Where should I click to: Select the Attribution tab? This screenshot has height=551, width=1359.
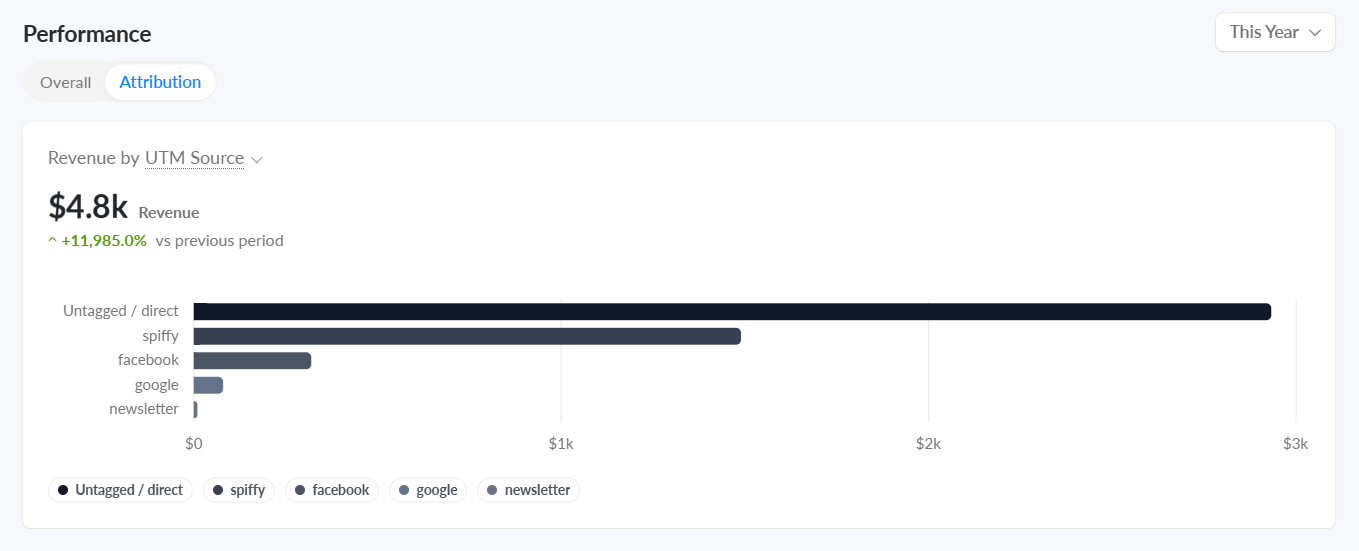[160, 82]
